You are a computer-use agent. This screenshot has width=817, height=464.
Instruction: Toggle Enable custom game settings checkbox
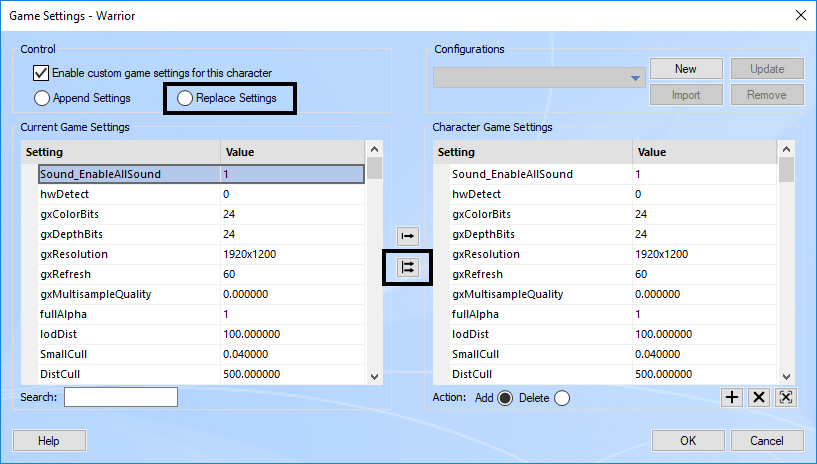tap(41, 73)
